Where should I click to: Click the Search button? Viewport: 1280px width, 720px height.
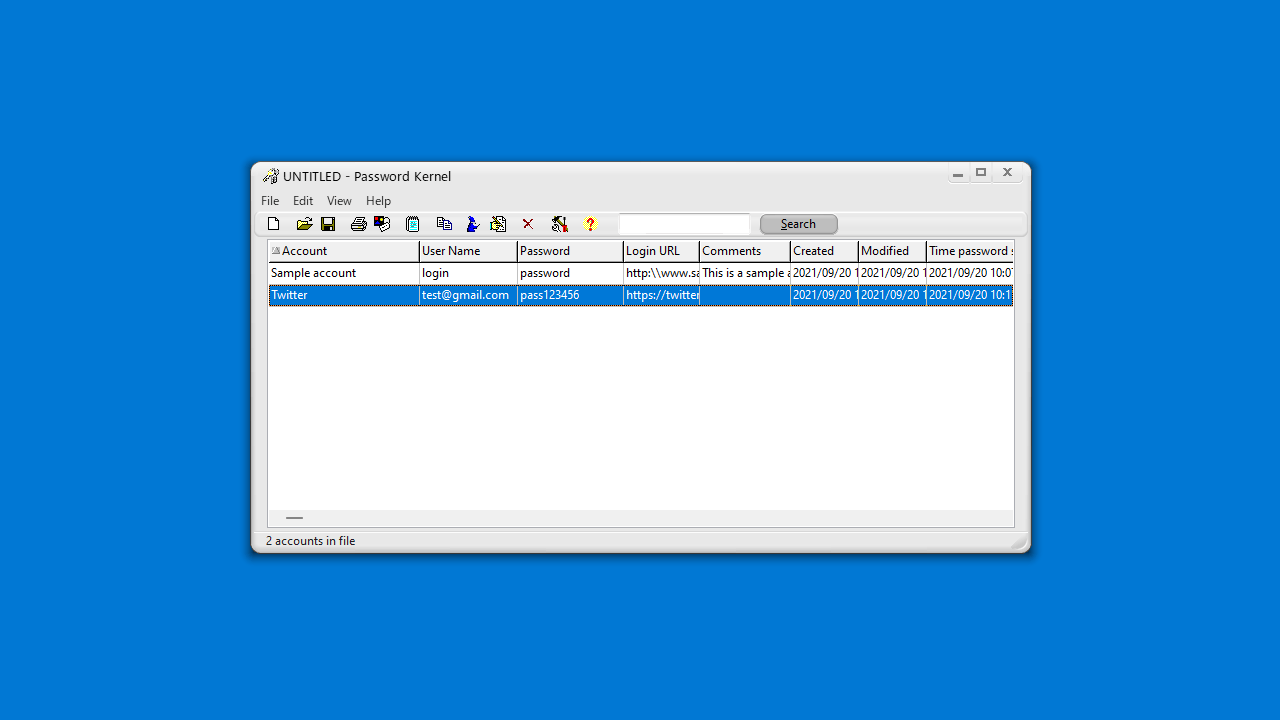pos(798,224)
